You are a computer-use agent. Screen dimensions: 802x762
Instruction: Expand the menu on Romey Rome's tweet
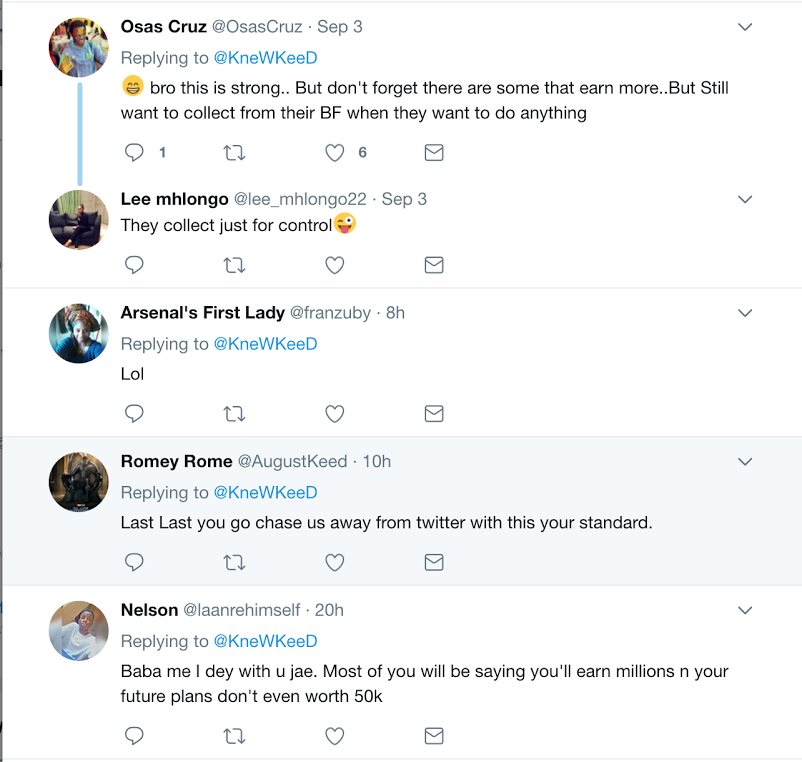pyautogui.click(x=745, y=462)
